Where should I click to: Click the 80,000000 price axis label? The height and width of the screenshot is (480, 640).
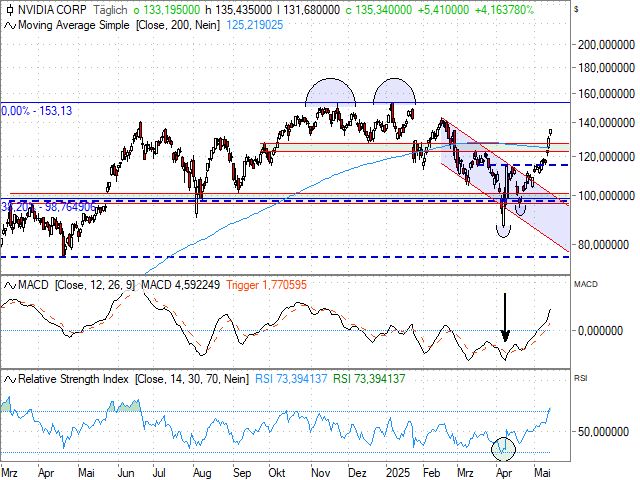tap(603, 245)
